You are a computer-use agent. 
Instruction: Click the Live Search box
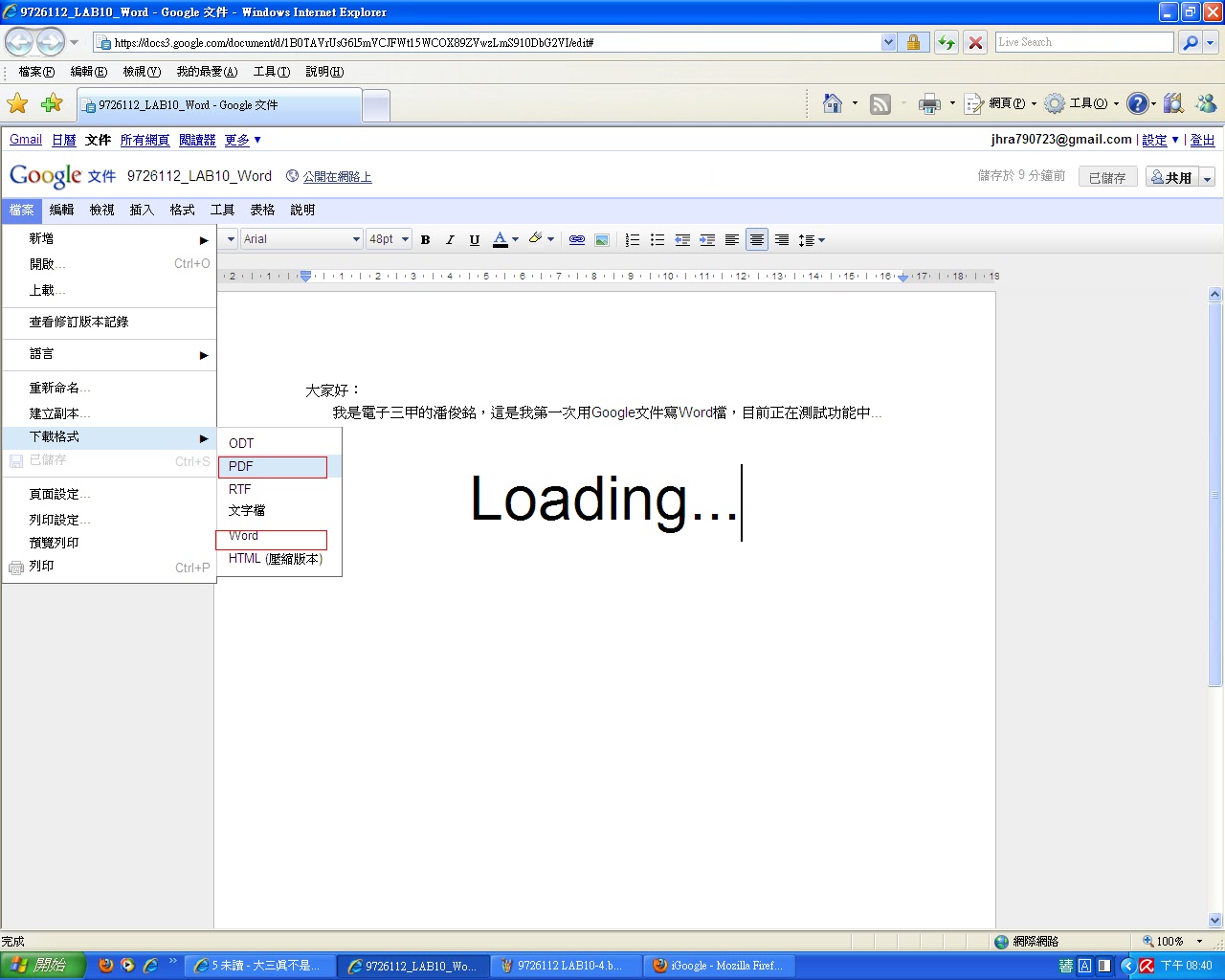[1084, 42]
